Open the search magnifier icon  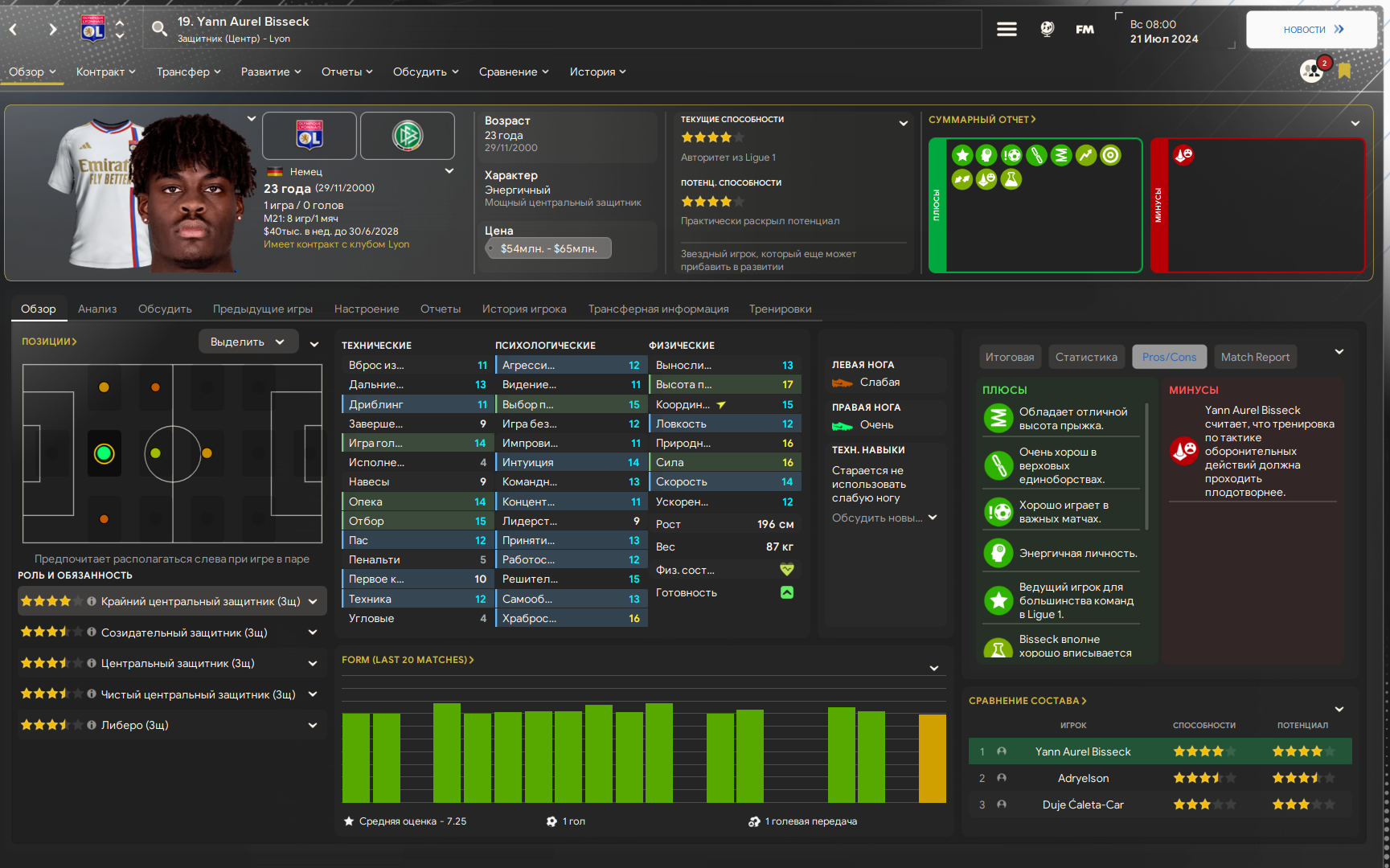tap(159, 30)
